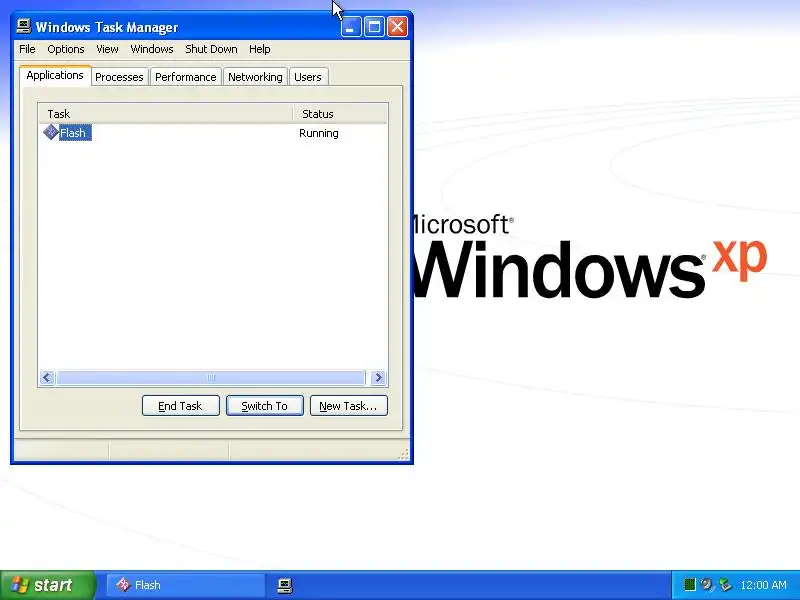Viewport: 800px width, 600px height.
Task: Sort by the Status column header
Action: pyautogui.click(x=340, y=114)
